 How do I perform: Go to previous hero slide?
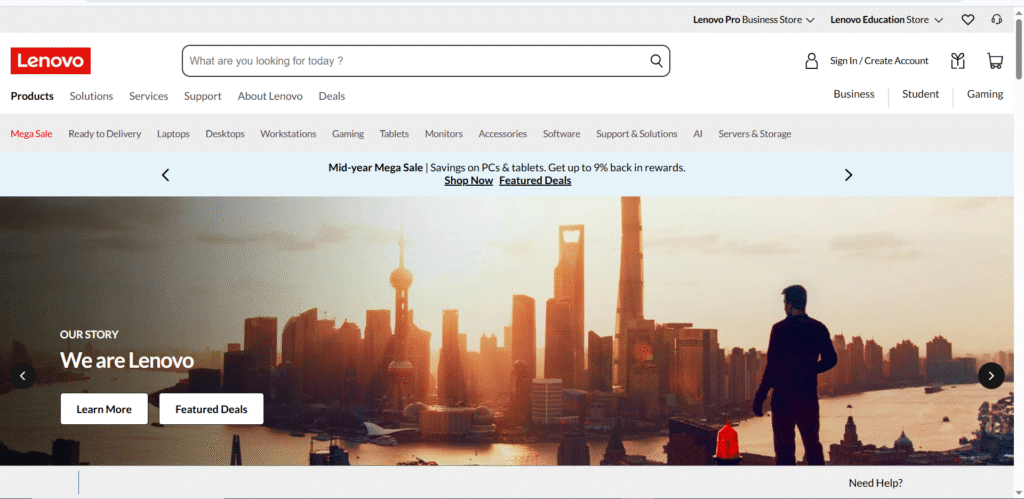pyautogui.click(x=23, y=376)
